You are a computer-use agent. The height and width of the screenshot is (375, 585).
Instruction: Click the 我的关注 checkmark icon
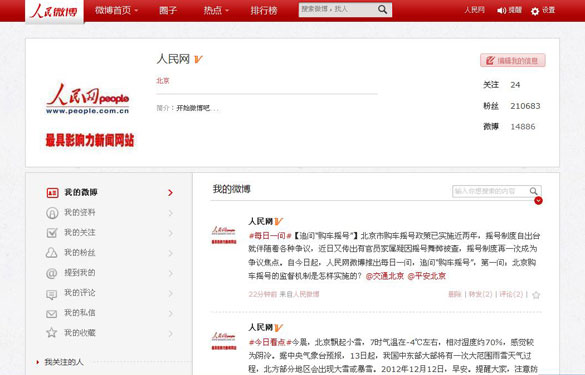[x=52, y=233]
